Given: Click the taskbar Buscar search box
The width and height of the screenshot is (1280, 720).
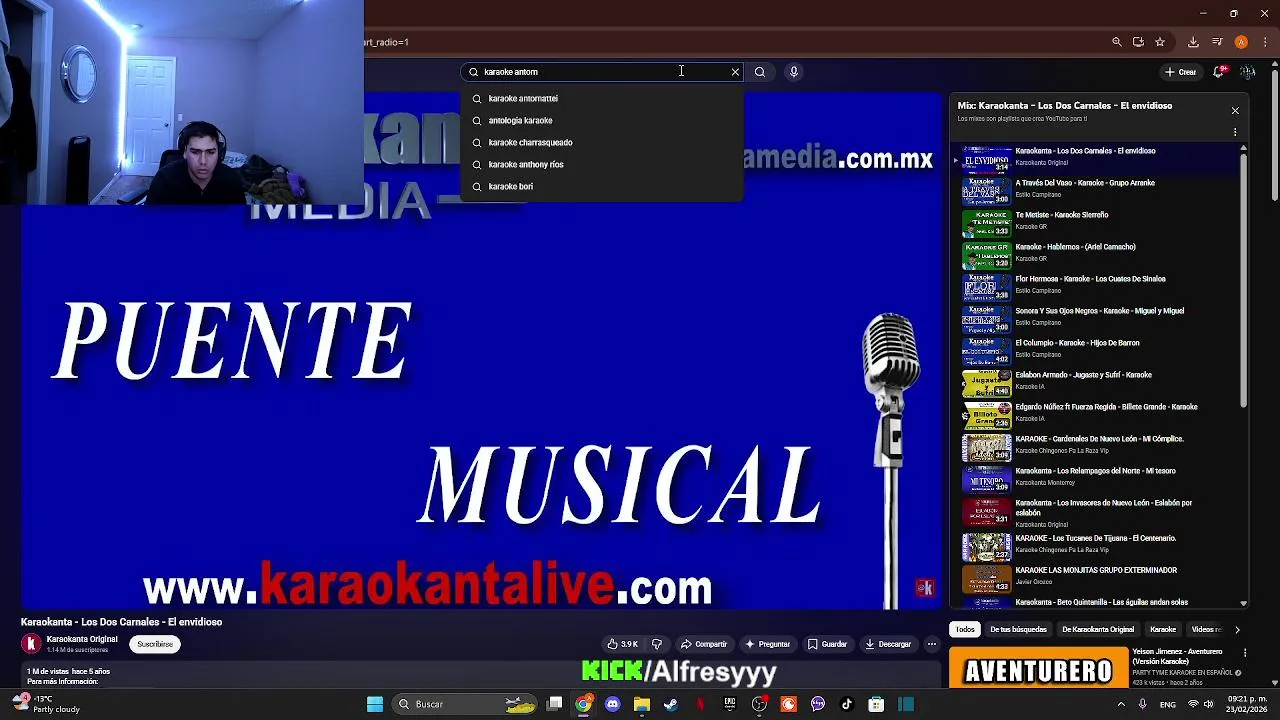Looking at the screenshot, I should (466, 704).
